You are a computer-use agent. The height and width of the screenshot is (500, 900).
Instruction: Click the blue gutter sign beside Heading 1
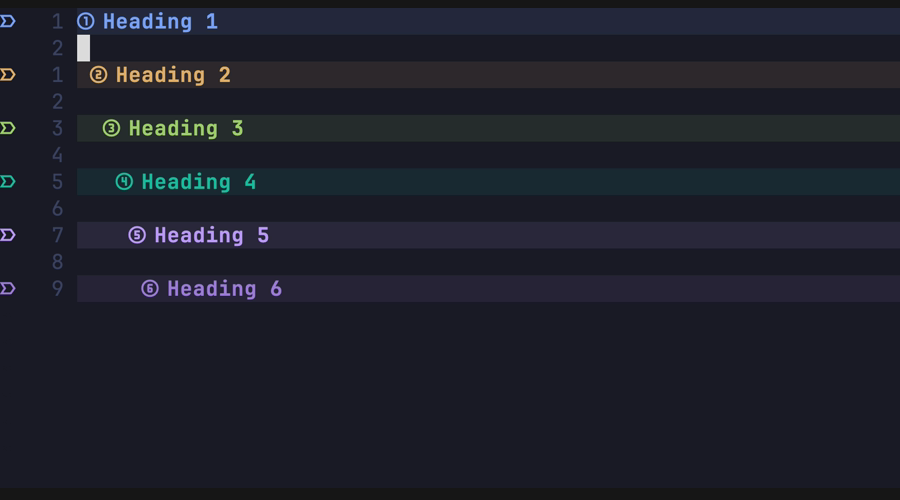[x=8, y=21]
